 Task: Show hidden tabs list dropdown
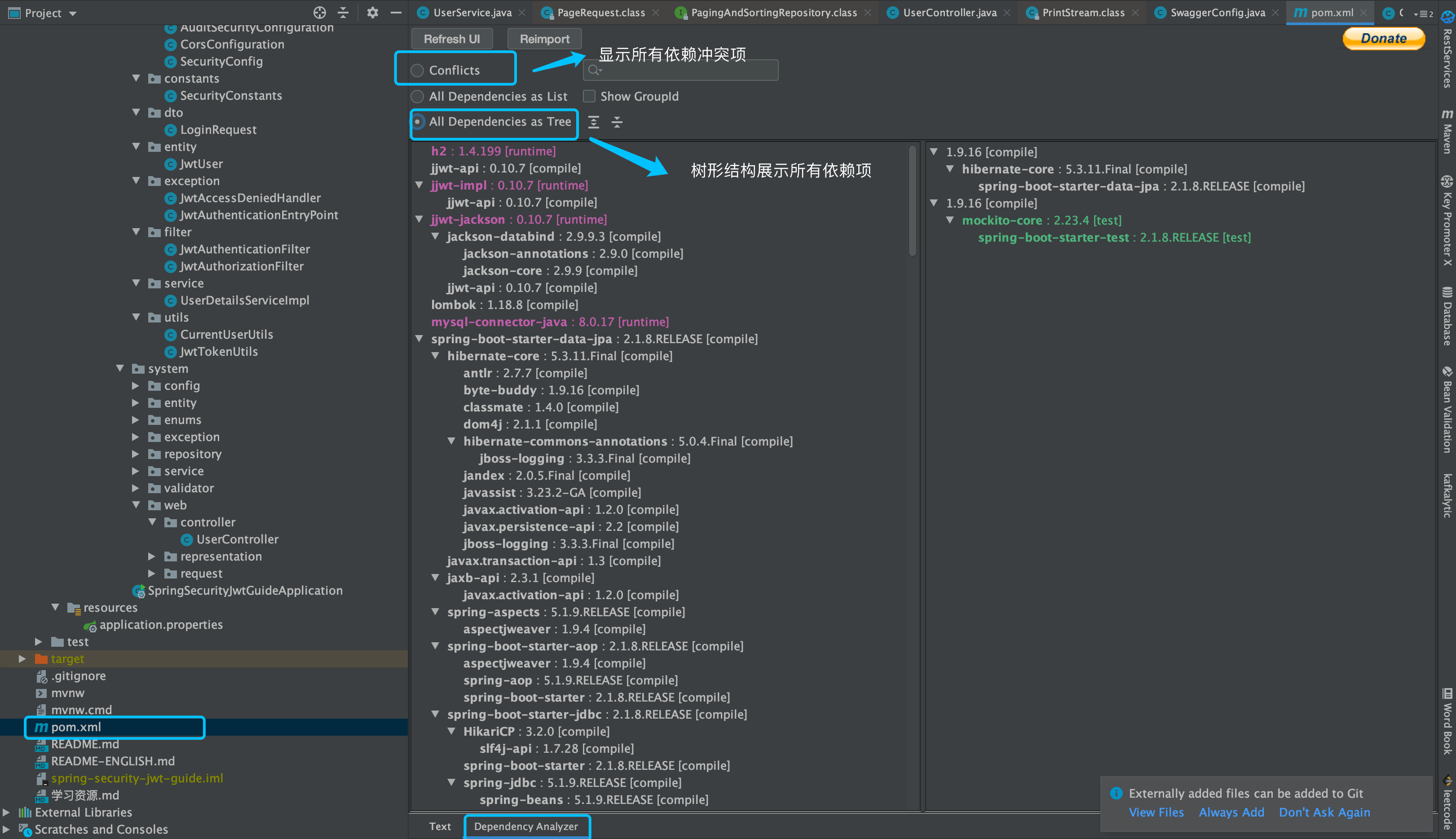1423,14
